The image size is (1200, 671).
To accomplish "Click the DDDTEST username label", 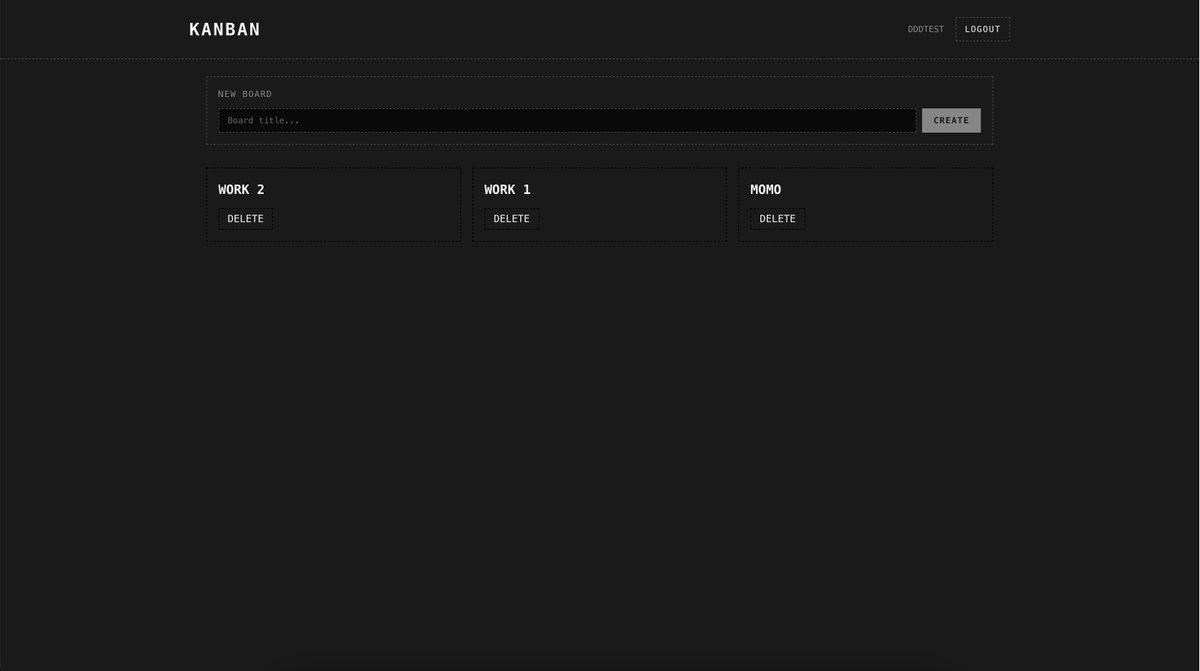I will coord(925,29).
